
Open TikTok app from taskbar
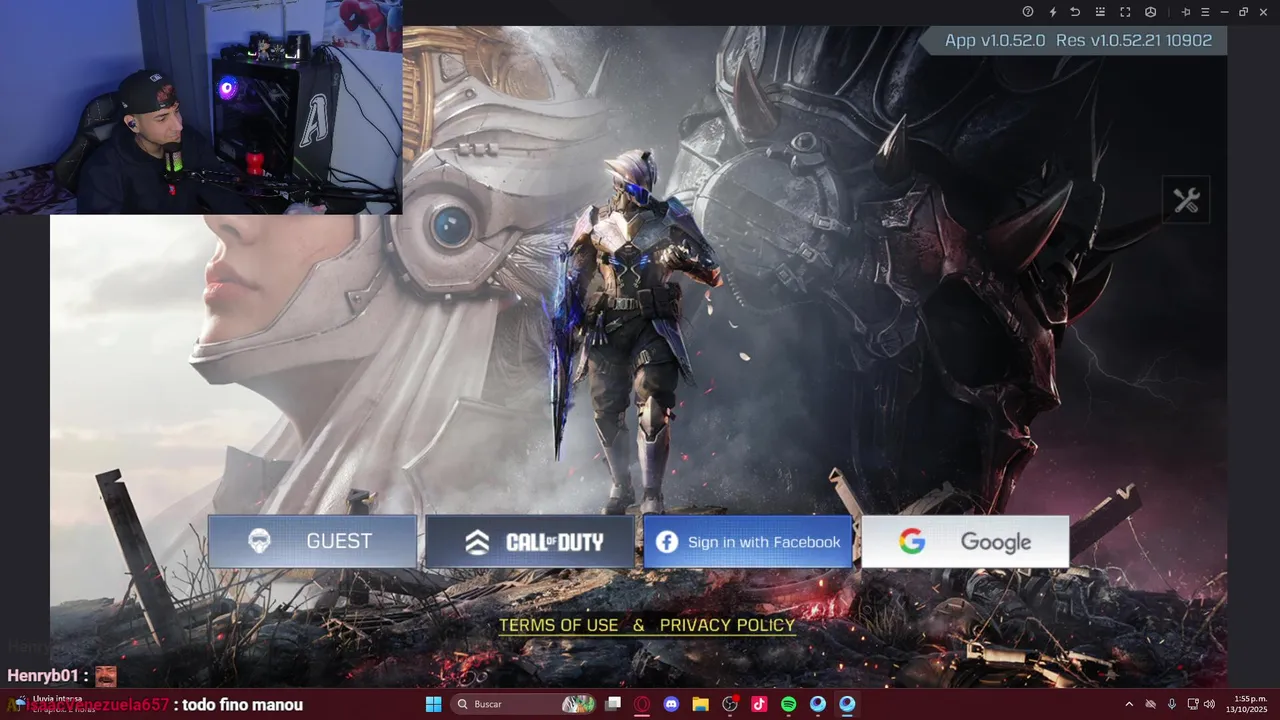point(759,704)
